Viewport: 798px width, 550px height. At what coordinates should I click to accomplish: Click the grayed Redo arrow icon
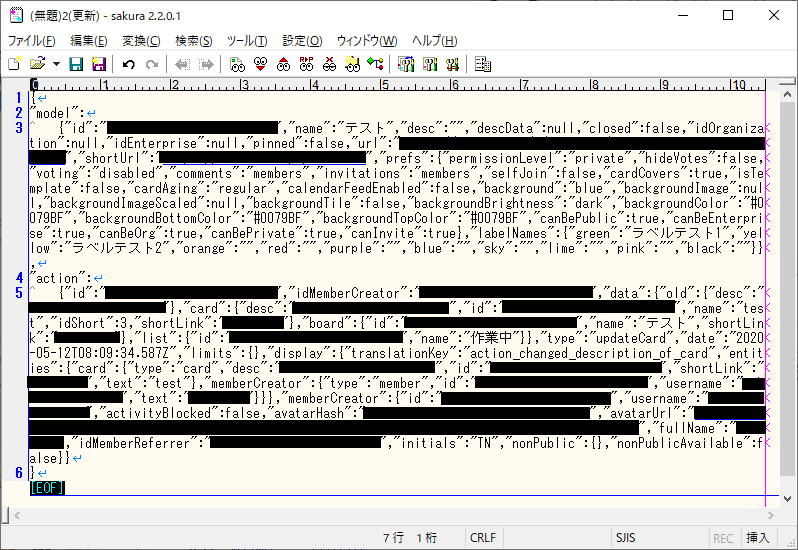(152, 64)
